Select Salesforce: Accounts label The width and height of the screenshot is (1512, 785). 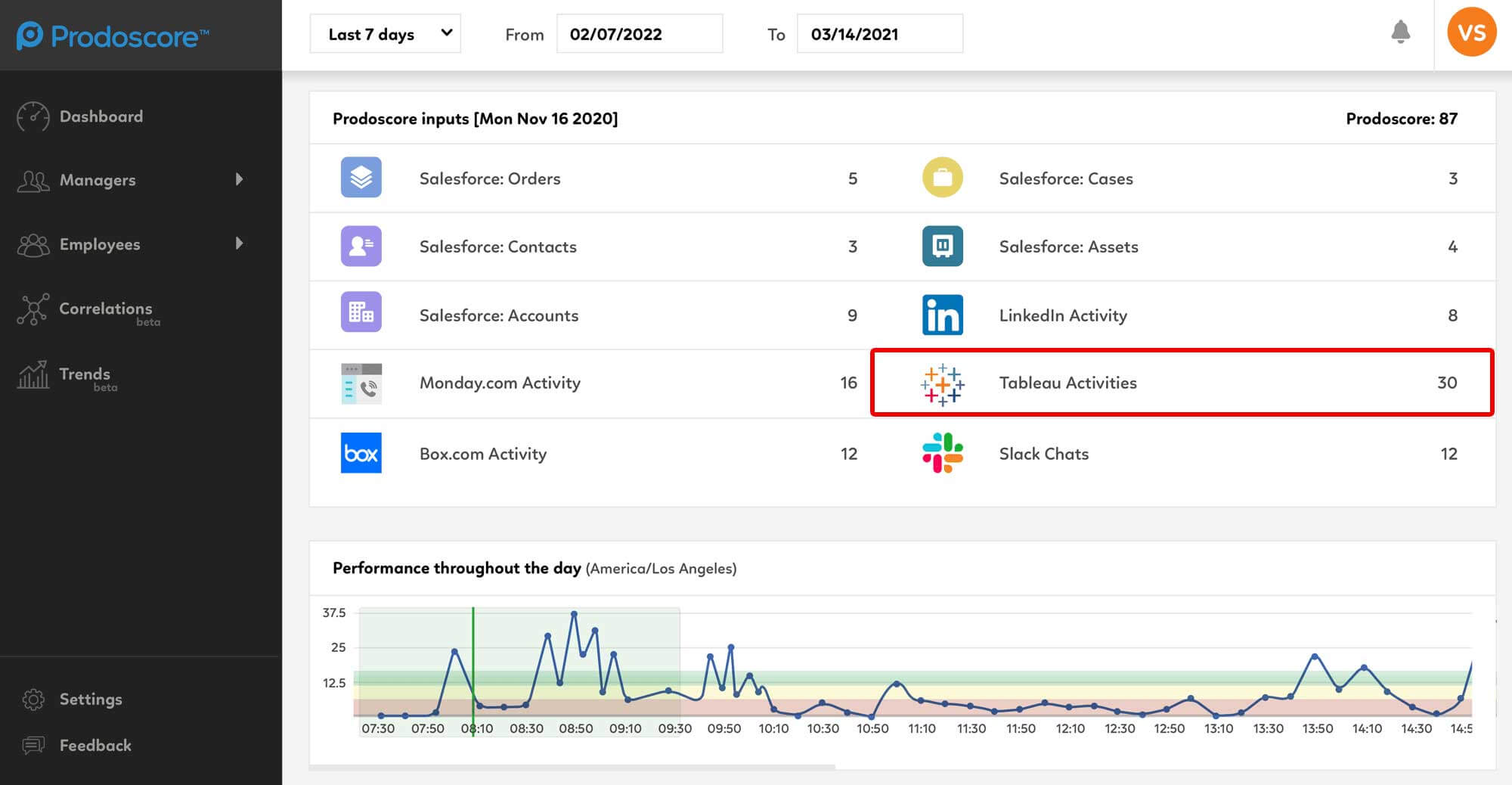(x=499, y=315)
